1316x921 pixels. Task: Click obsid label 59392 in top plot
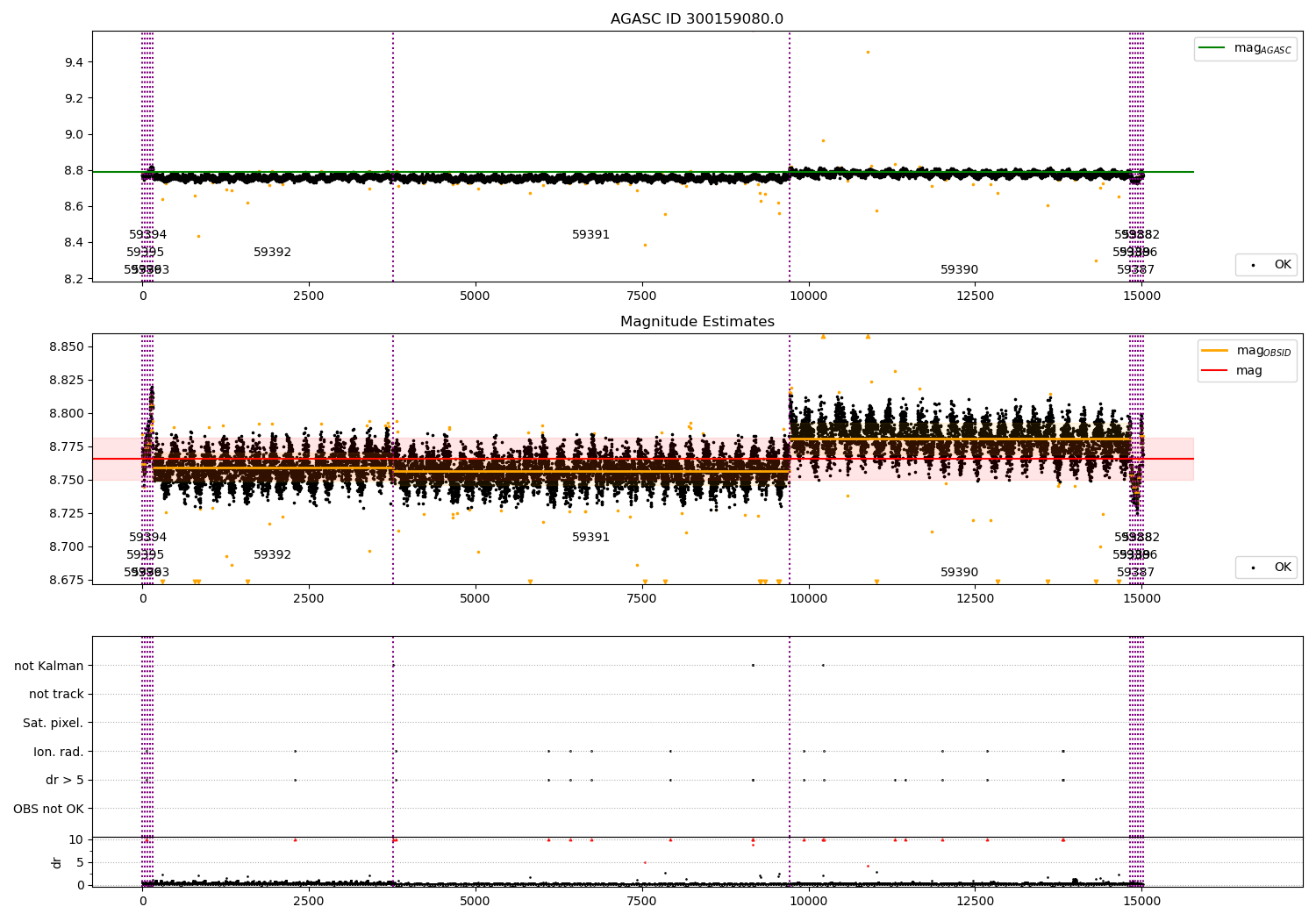pos(272,253)
